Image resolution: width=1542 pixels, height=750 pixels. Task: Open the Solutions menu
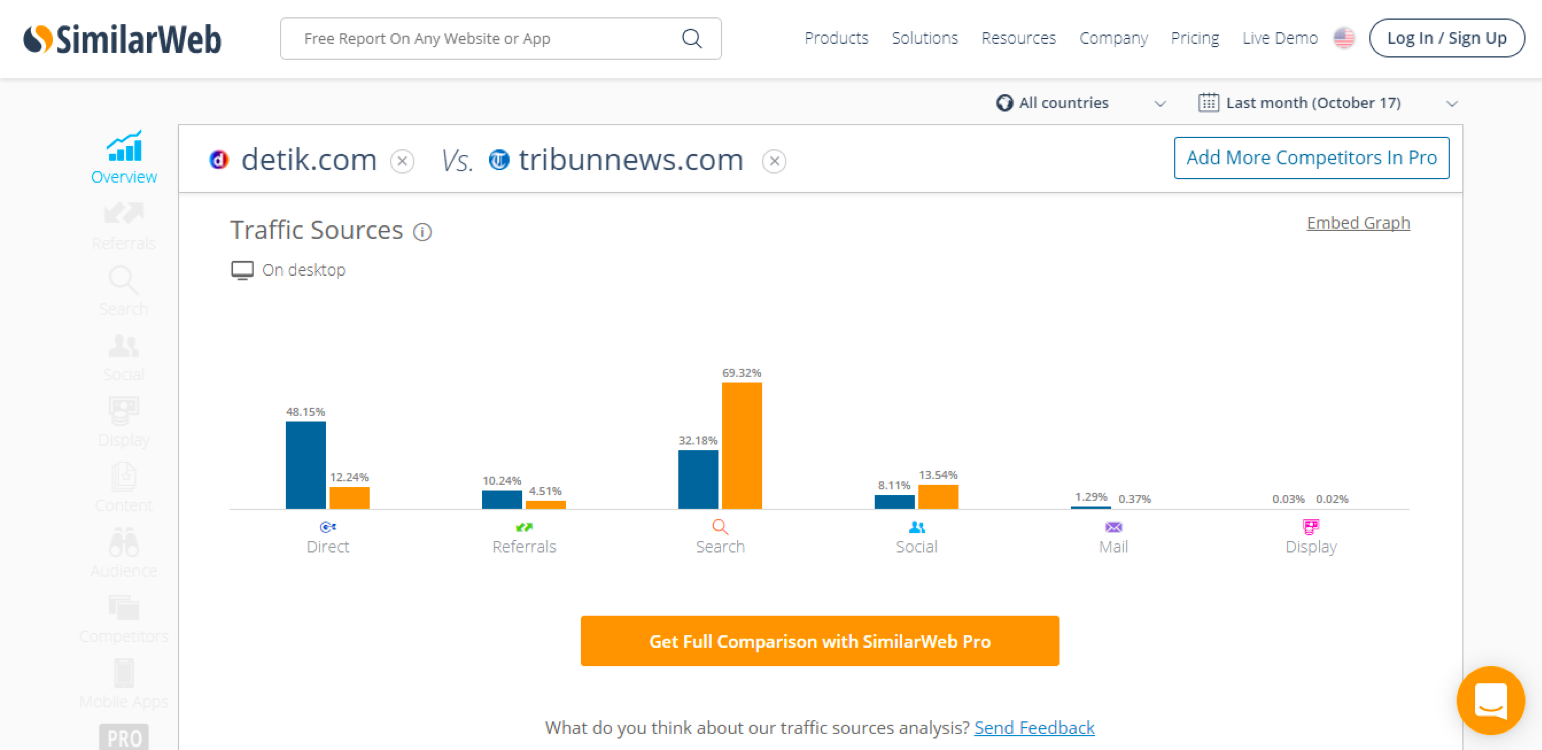(x=925, y=38)
